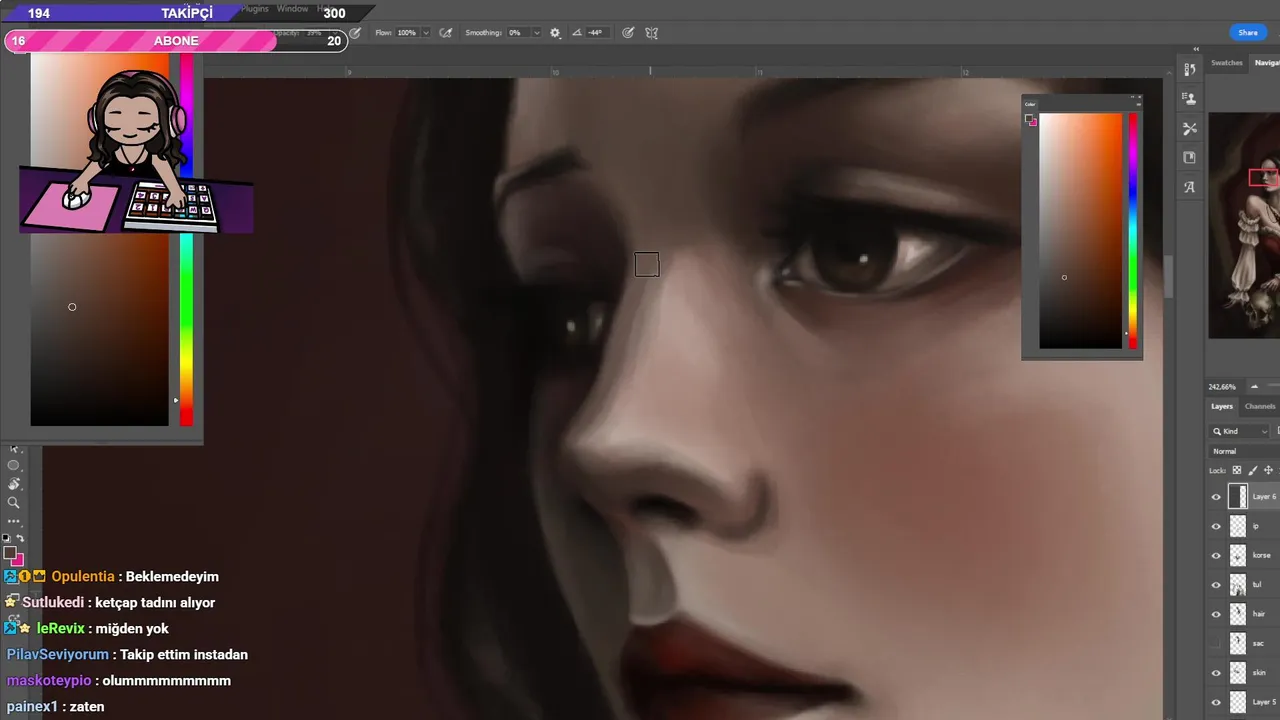Viewport: 1280px width, 720px height.
Task: Open the smoothing options gear icon
Action: [555, 33]
